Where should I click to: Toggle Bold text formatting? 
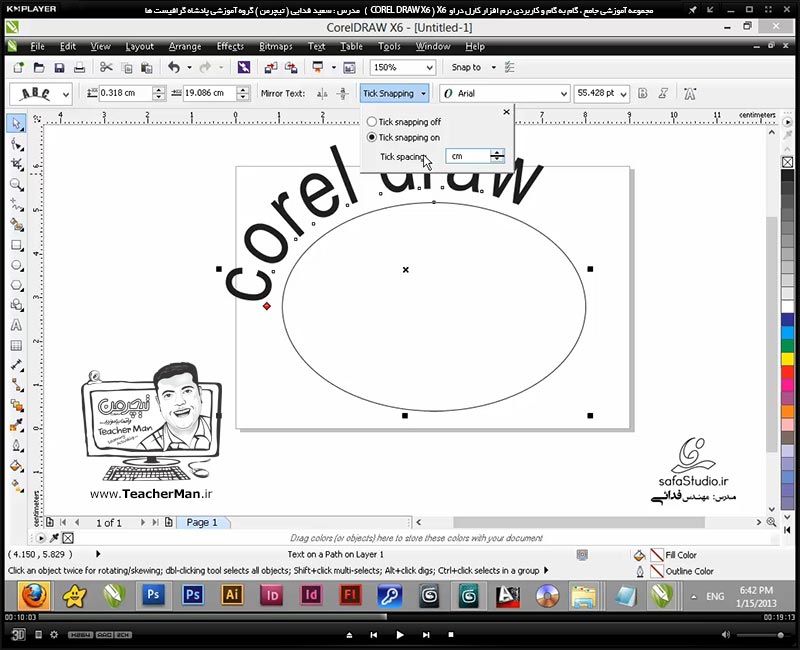643,93
